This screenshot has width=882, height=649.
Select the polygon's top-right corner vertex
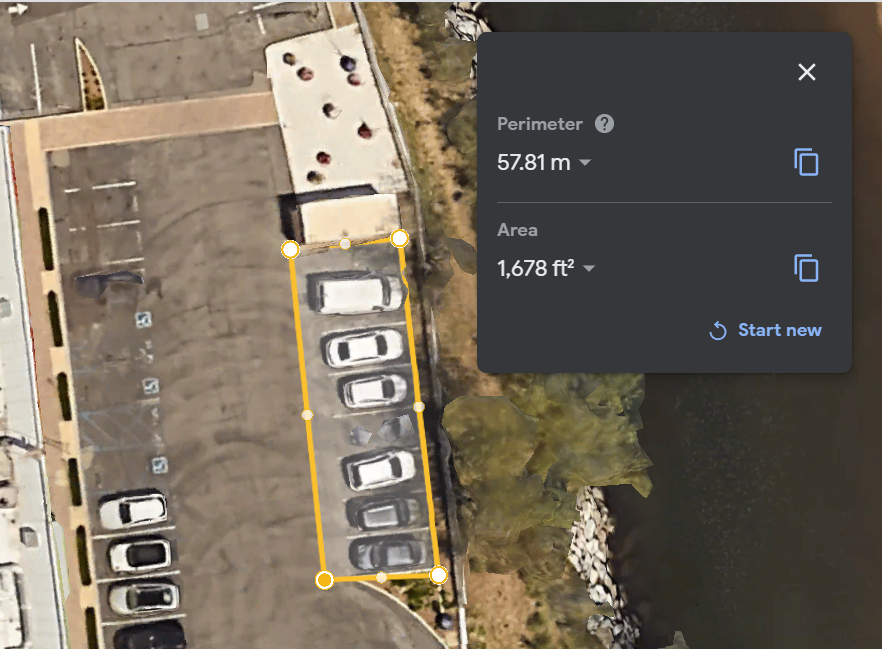tap(399, 238)
